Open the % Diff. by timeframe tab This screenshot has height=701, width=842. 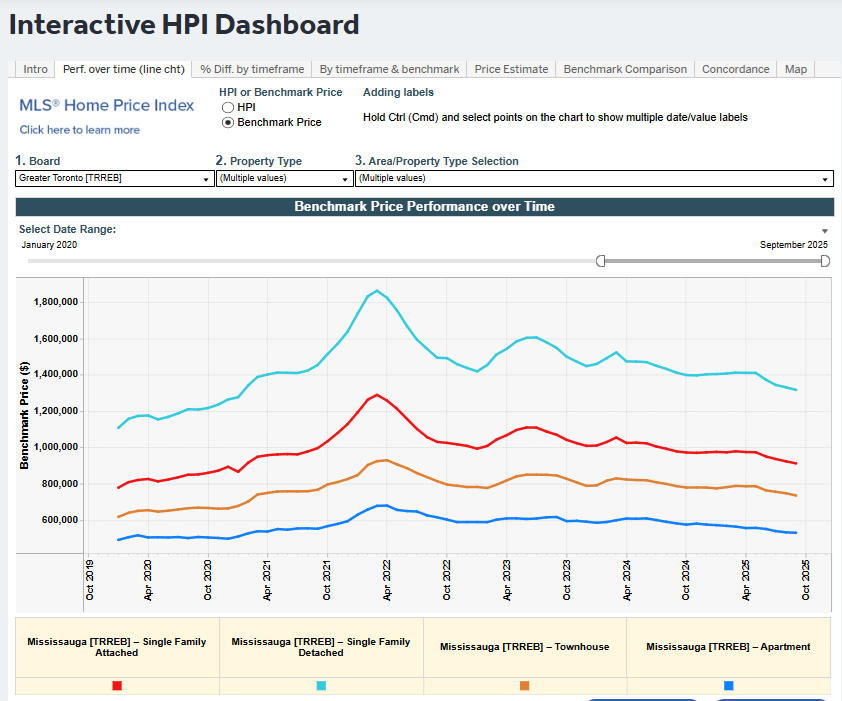point(252,69)
